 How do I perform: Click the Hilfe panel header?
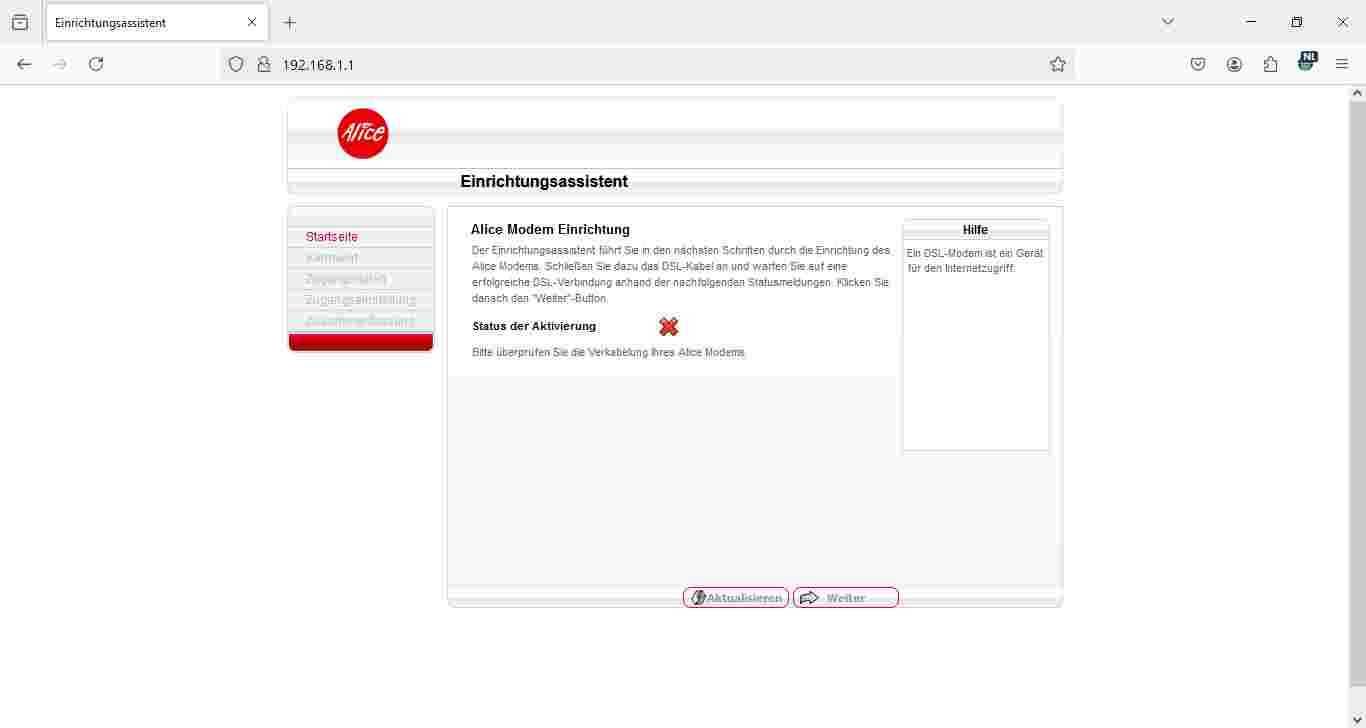coord(975,230)
